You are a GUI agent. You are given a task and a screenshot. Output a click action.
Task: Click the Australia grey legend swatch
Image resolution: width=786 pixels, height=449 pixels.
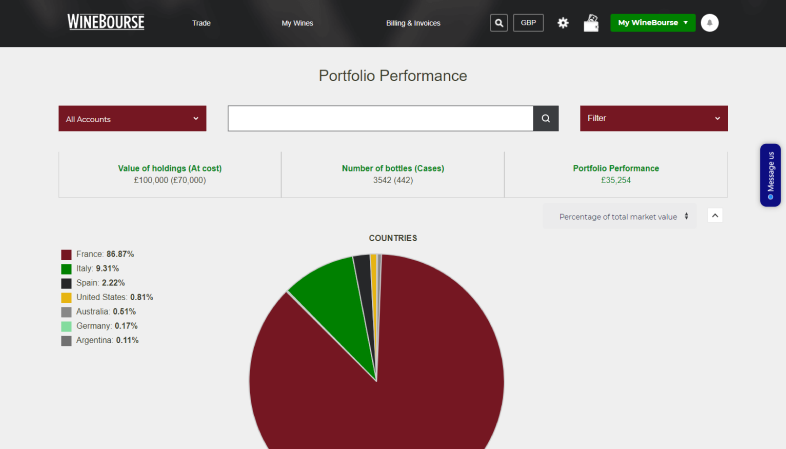[x=66, y=312]
